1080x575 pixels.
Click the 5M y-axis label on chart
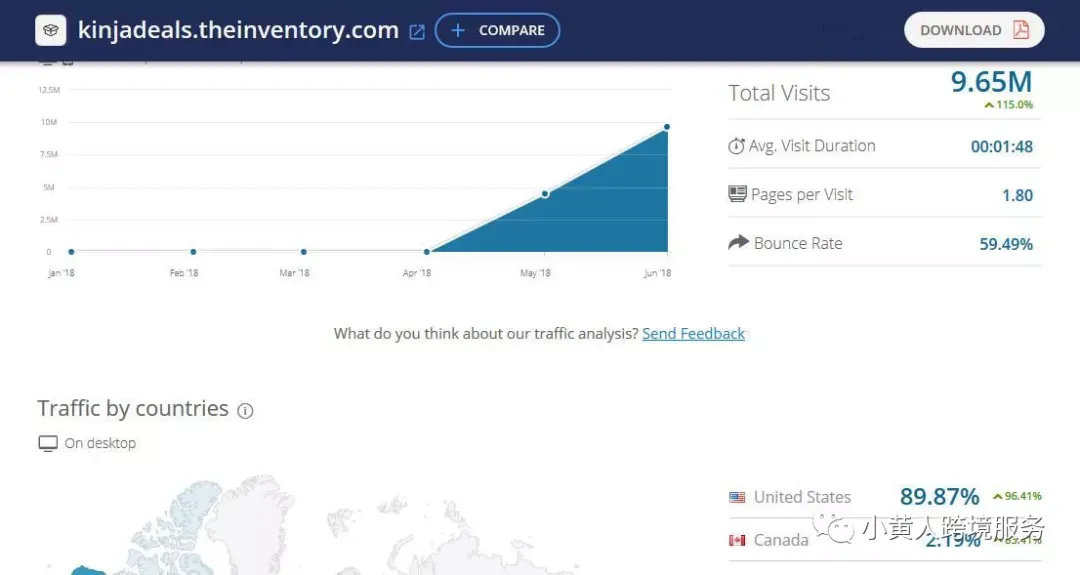(49, 187)
